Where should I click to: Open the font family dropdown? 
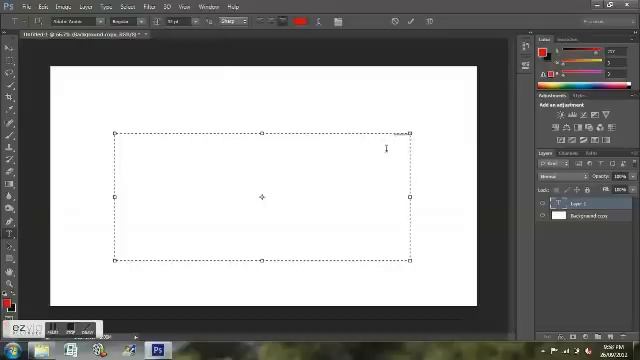pyautogui.click(x=100, y=21)
